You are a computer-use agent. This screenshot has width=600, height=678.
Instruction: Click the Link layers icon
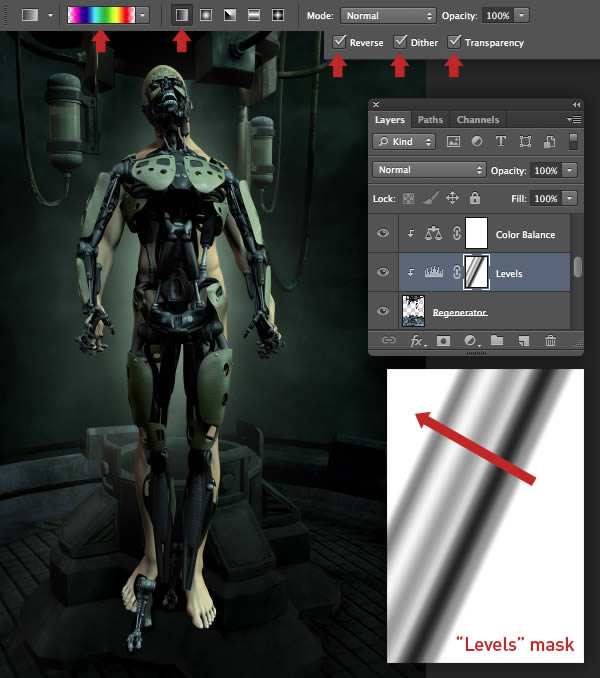pyautogui.click(x=389, y=341)
